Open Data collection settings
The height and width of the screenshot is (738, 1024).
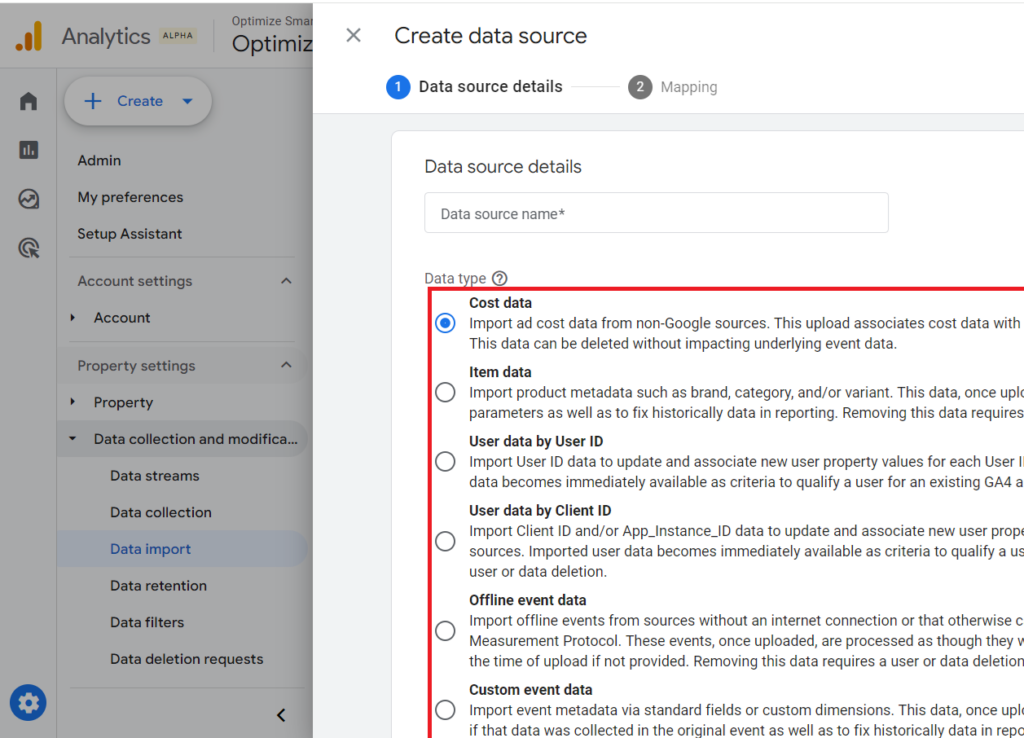(161, 513)
